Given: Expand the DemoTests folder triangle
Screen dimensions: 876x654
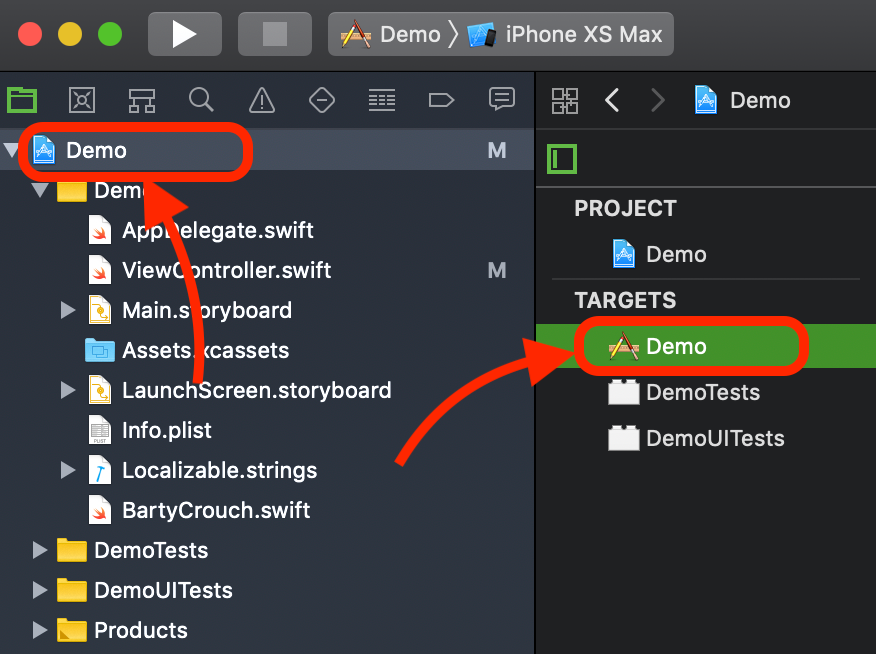Looking at the screenshot, I should [x=40, y=550].
